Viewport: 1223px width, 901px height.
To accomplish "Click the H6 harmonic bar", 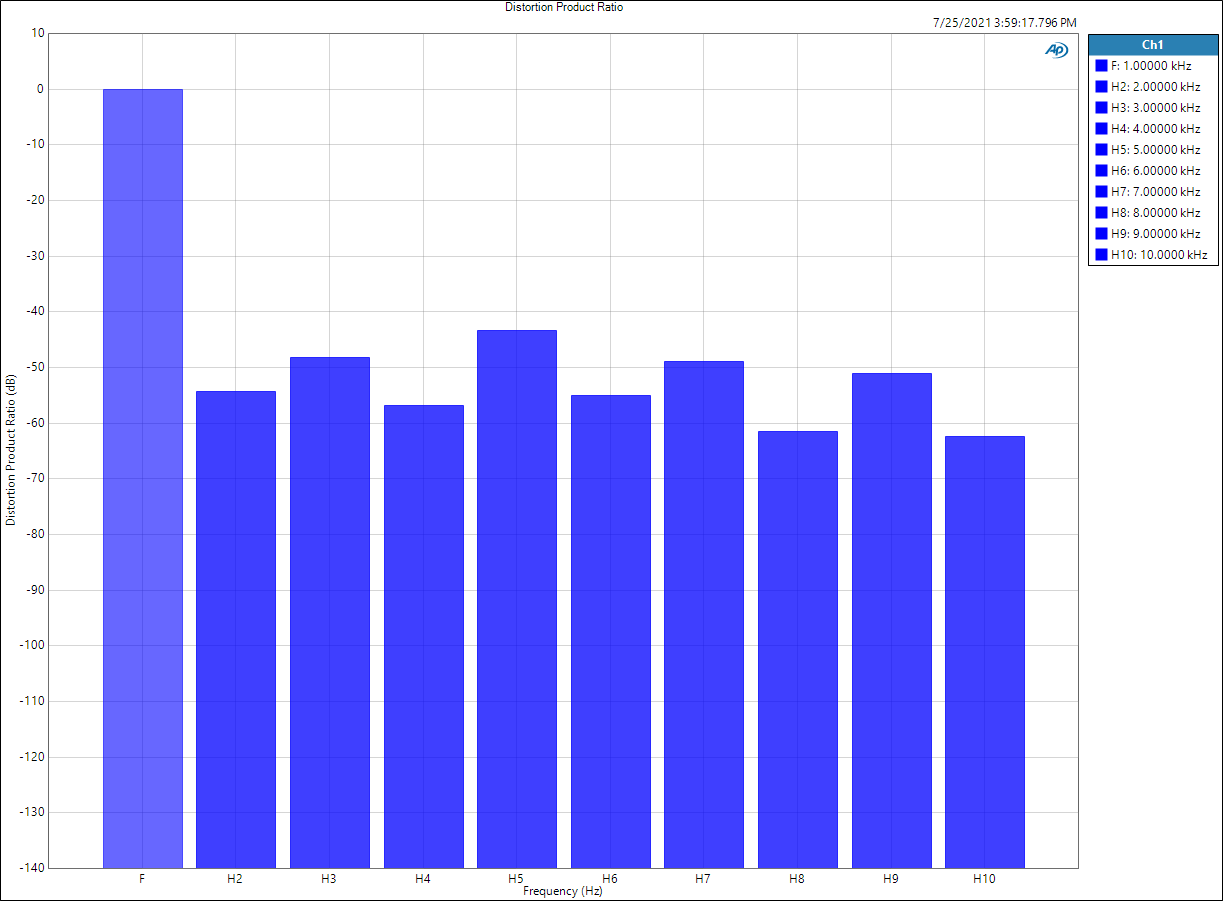I will point(611,631).
